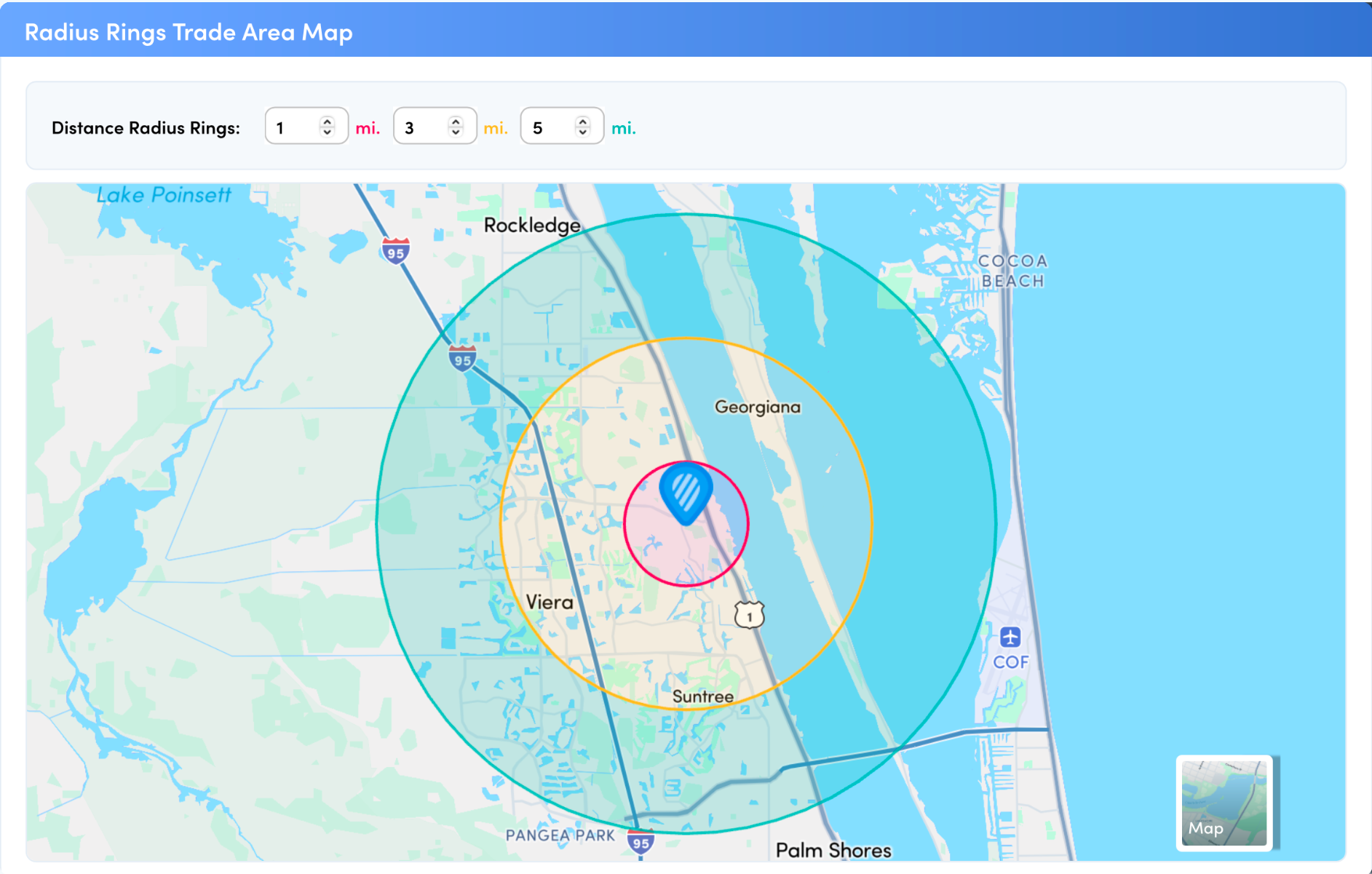This screenshot has width=1372, height=874.
Task: Click the I-95 shield near Rockledge
Action: (x=395, y=252)
